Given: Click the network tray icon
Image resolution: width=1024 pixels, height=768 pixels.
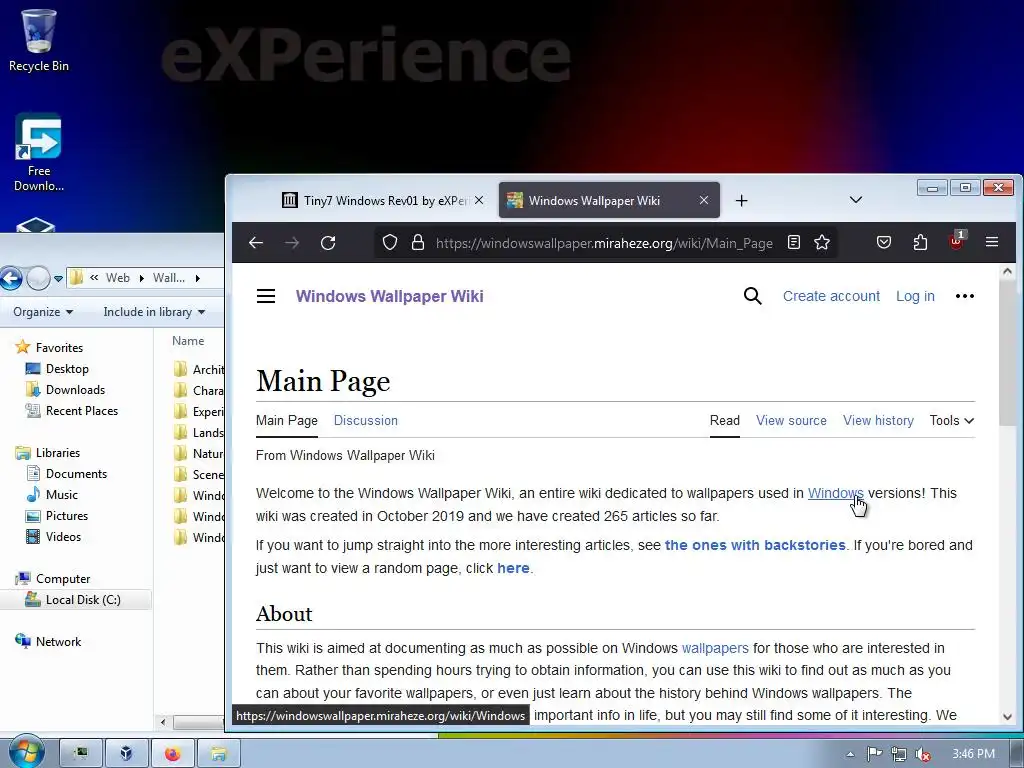Looking at the screenshot, I should coord(899,754).
